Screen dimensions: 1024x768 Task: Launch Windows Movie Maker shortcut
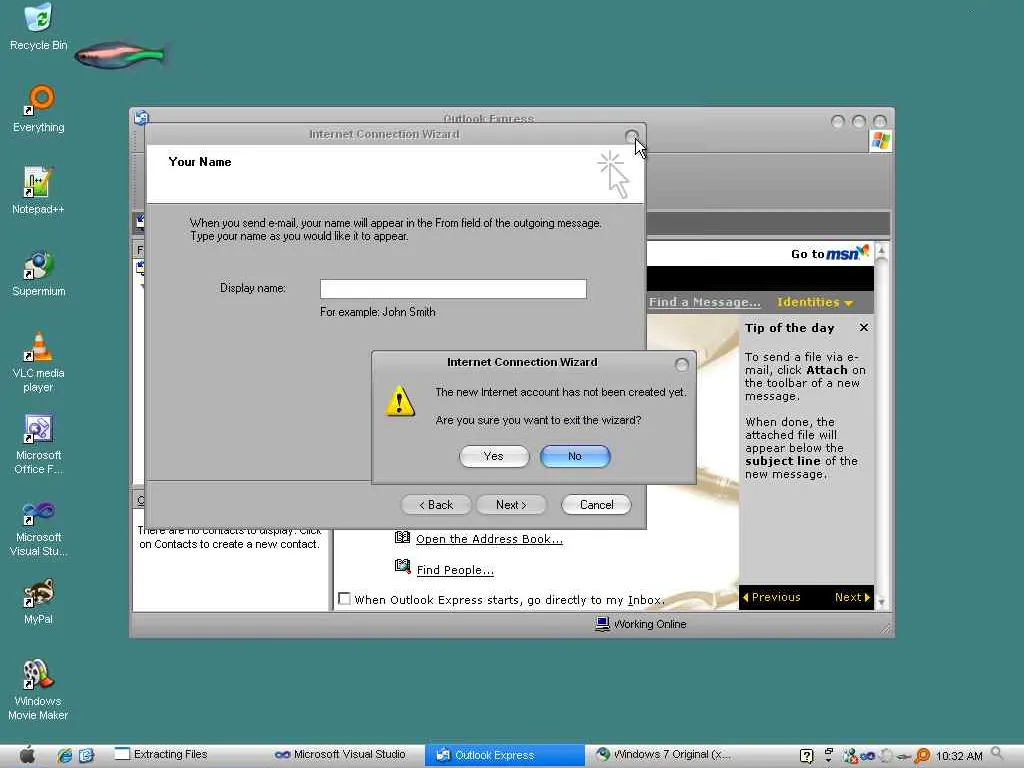click(x=38, y=690)
